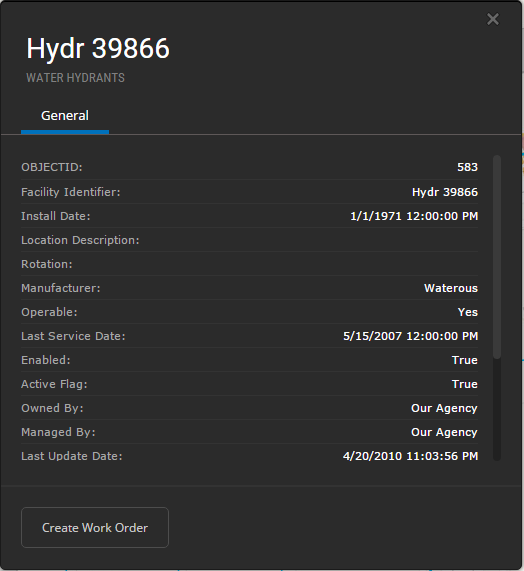The height and width of the screenshot is (571, 524).
Task: Select the Last Service Date value
Action: (x=410, y=336)
